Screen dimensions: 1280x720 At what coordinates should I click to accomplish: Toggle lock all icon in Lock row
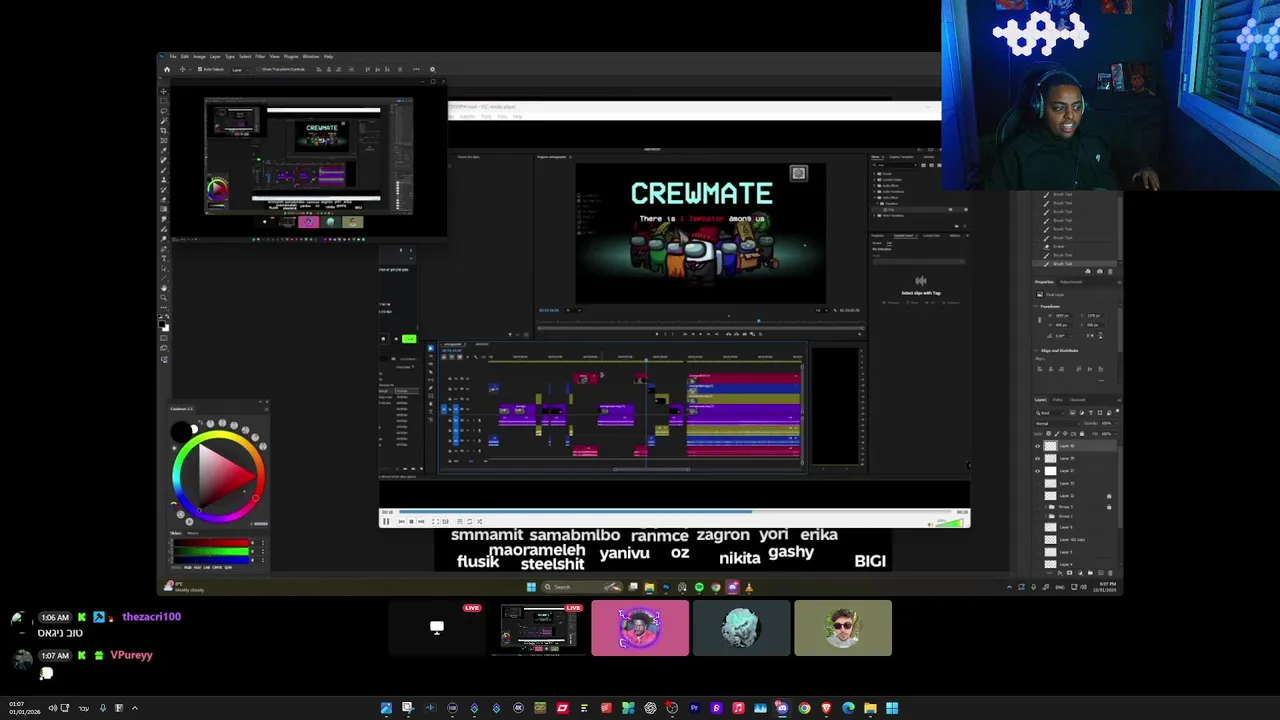point(1082,434)
